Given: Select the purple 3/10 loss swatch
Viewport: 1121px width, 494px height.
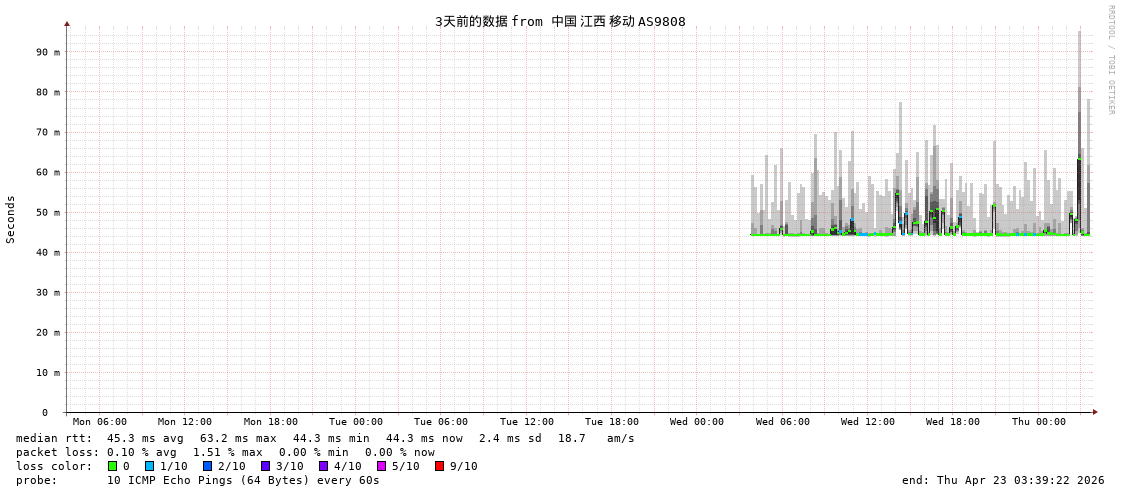Looking at the screenshot, I should coord(266,466).
